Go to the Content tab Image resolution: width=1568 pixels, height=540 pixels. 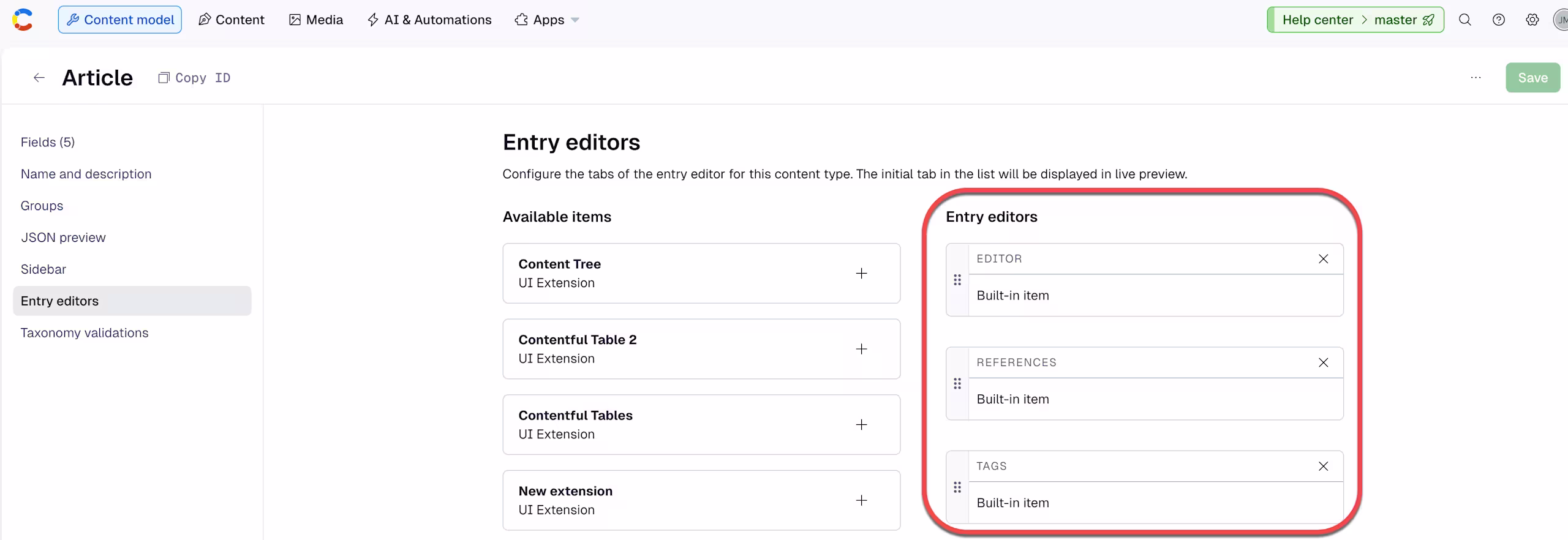click(232, 20)
